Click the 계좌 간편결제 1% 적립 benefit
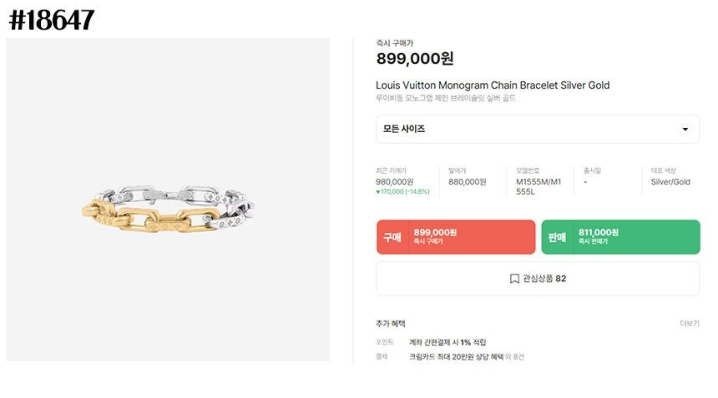Screen dimensions: 718x398 (447, 342)
